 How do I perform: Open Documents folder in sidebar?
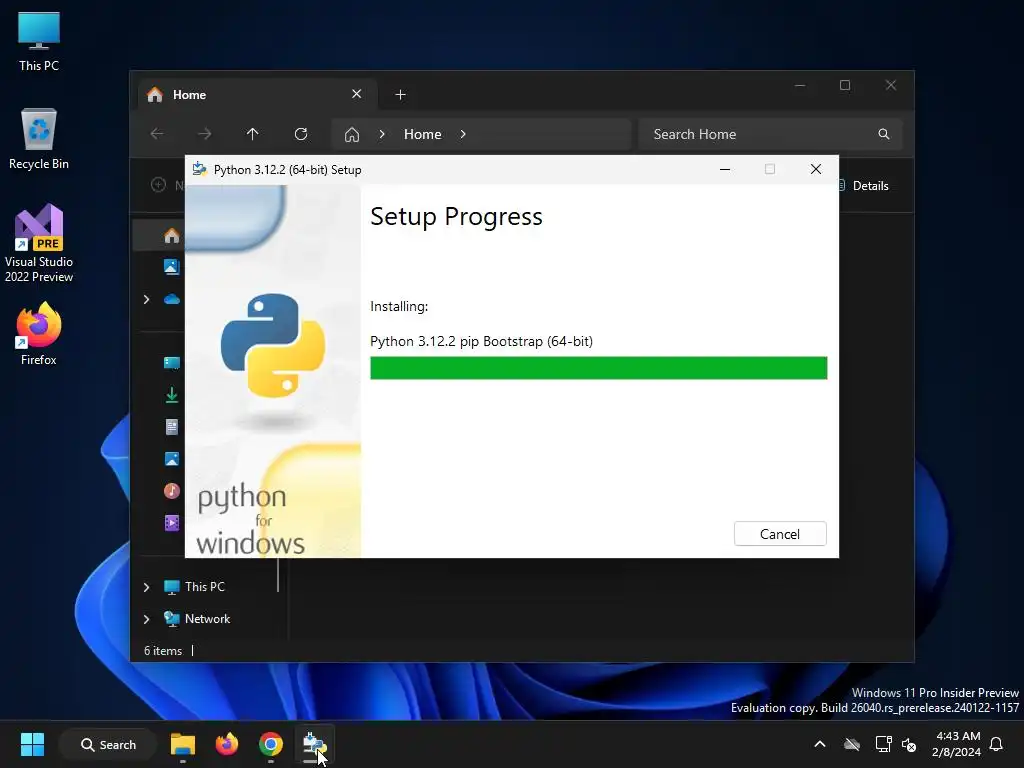(x=172, y=426)
